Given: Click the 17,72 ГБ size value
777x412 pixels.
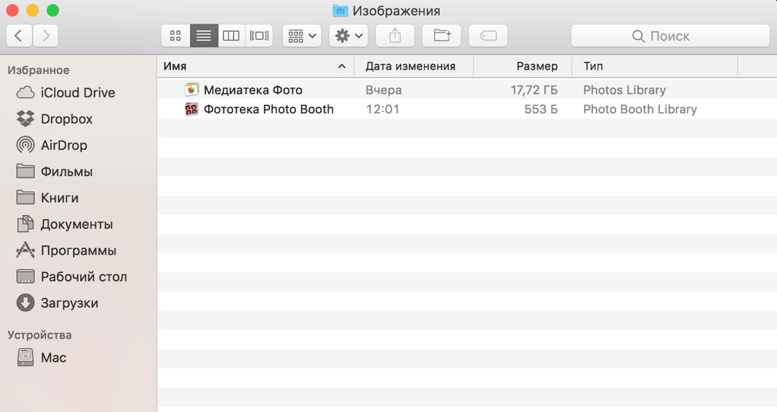Looking at the screenshot, I should click(x=534, y=90).
